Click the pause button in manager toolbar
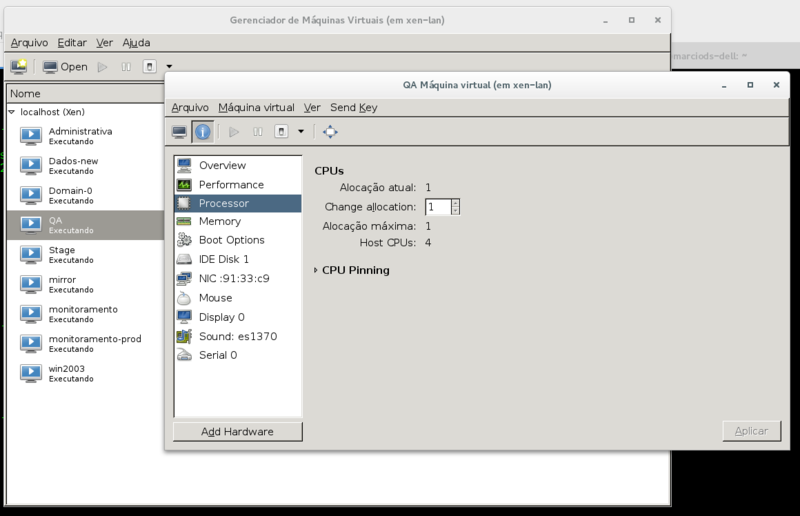Screen dimensions: 800x516 [126, 67]
